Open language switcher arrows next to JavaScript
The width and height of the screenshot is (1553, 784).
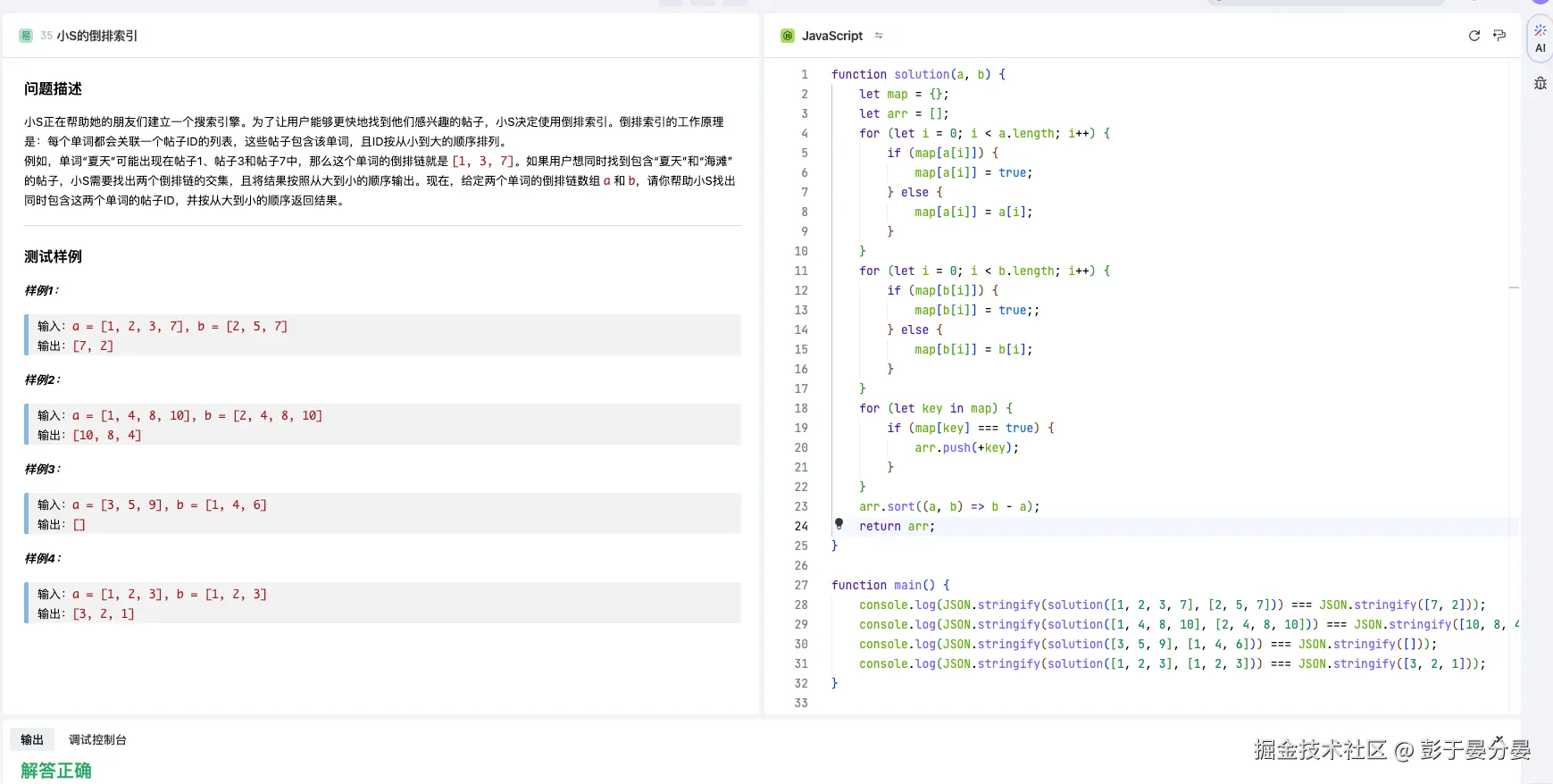879,36
